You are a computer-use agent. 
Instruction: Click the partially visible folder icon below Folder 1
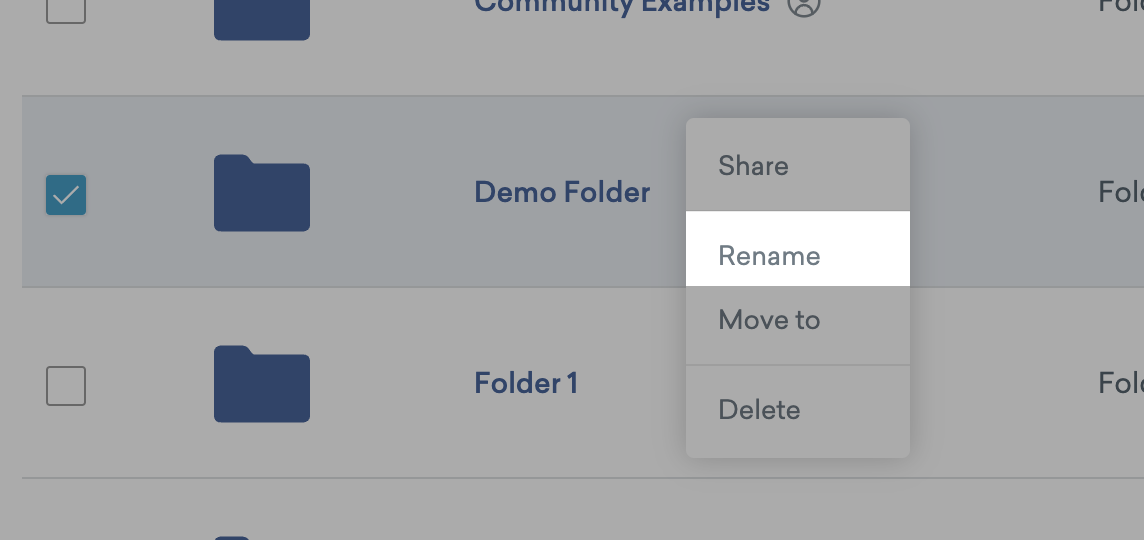click(232, 537)
